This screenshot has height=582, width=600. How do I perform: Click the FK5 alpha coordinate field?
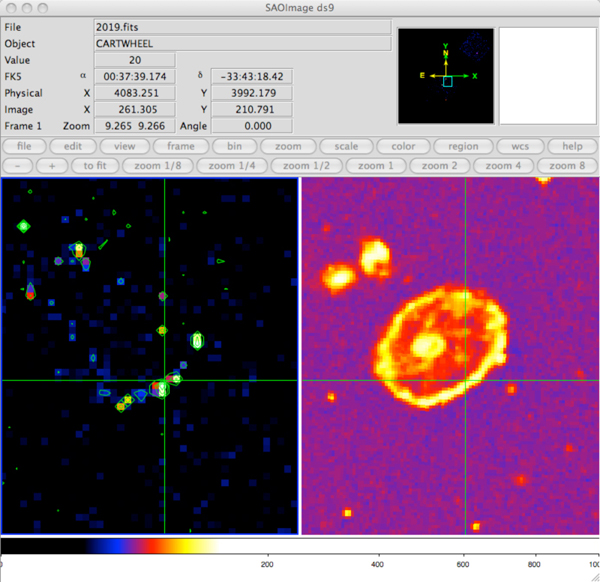(x=135, y=77)
